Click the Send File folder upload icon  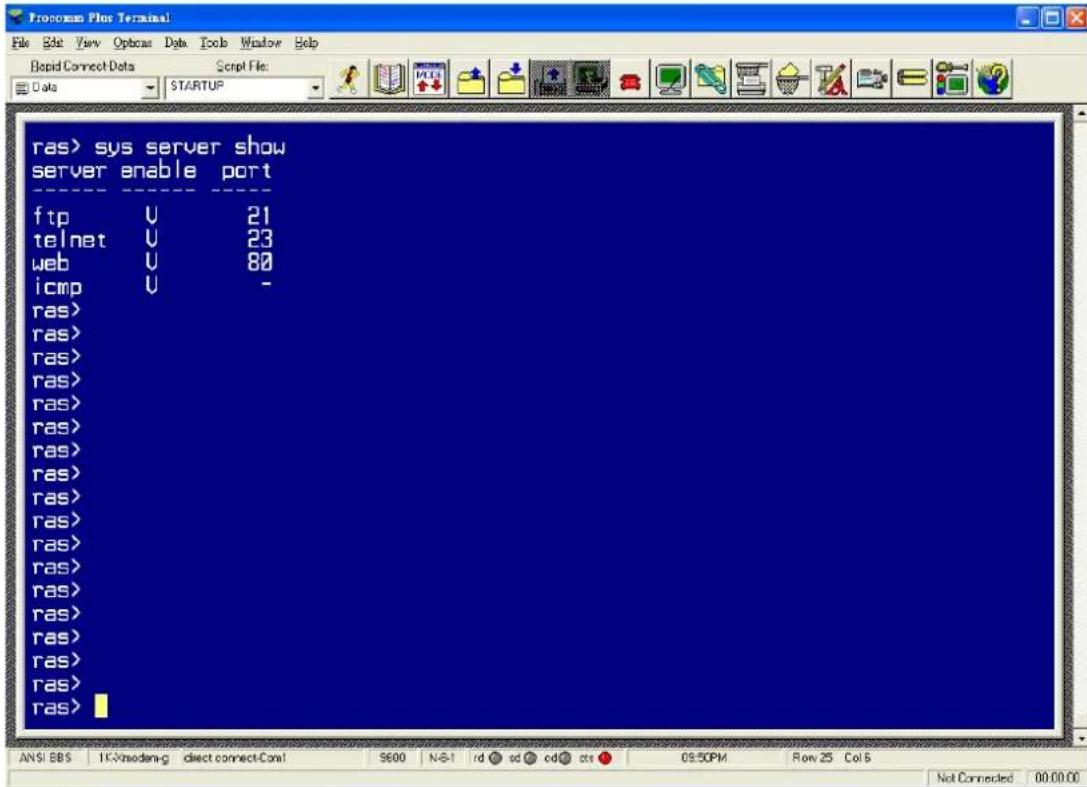click(x=471, y=79)
